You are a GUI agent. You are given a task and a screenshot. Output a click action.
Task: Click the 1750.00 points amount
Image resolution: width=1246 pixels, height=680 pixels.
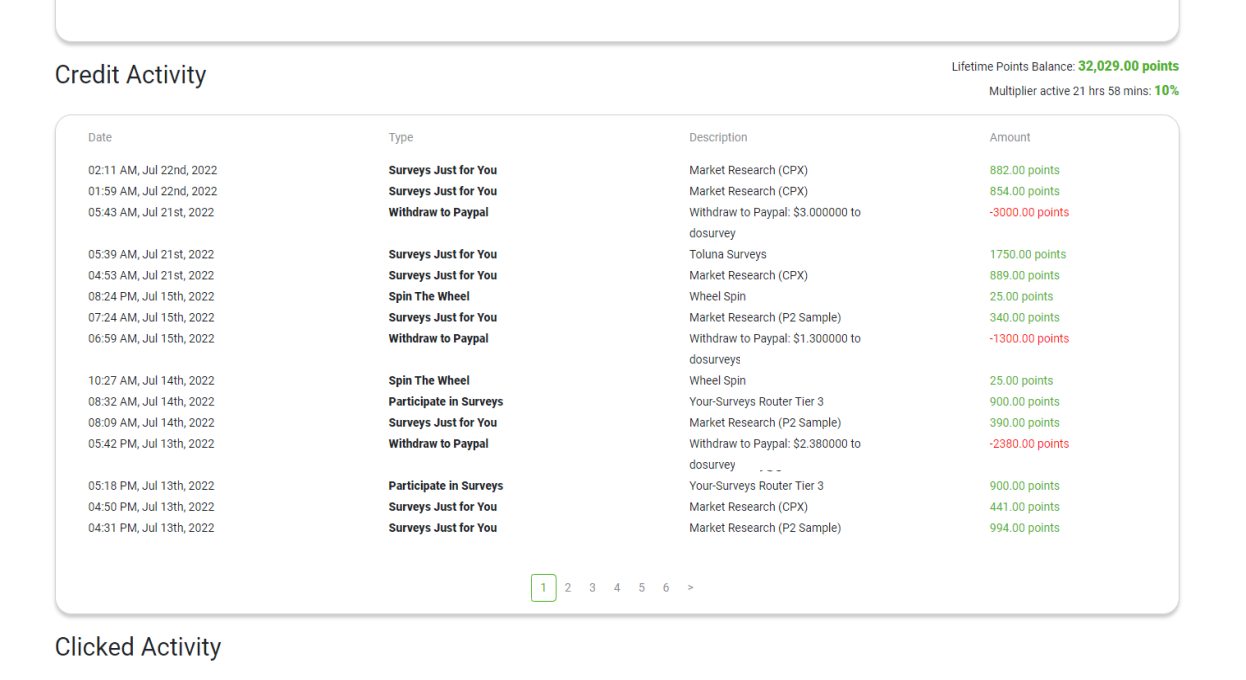(x=1028, y=254)
